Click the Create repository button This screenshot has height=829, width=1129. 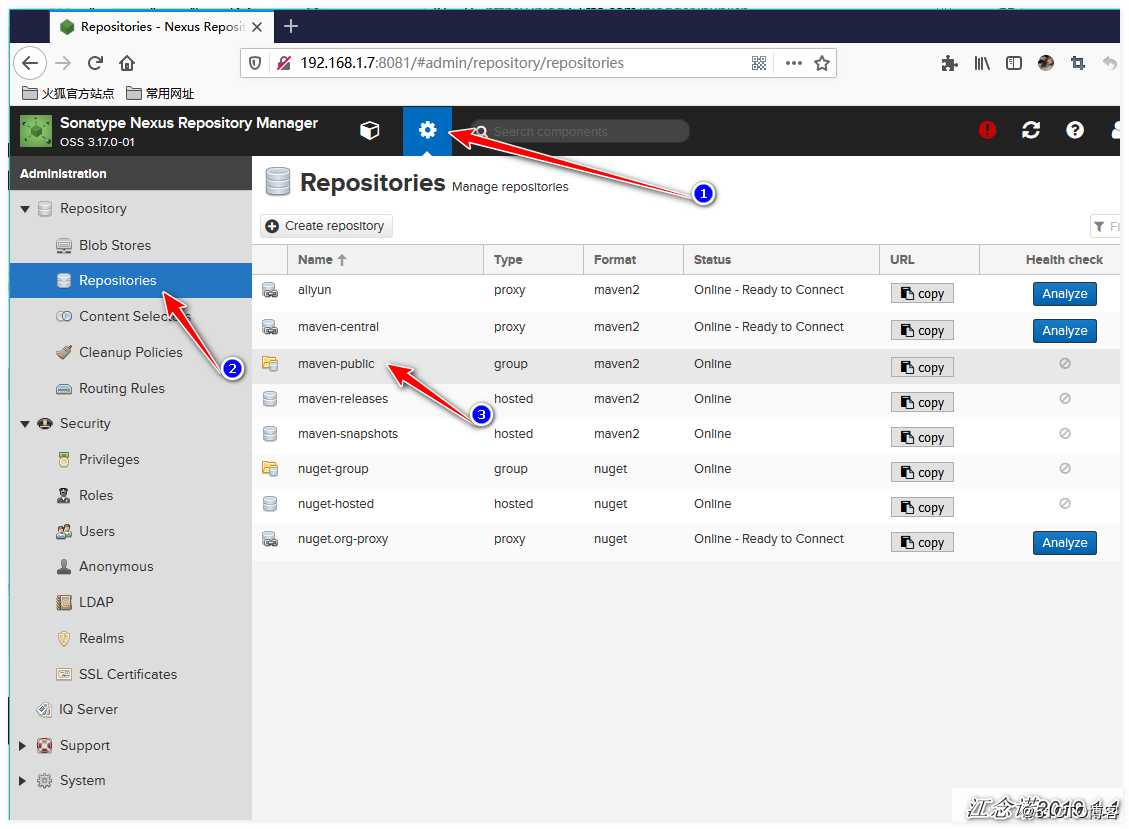click(326, 226)
